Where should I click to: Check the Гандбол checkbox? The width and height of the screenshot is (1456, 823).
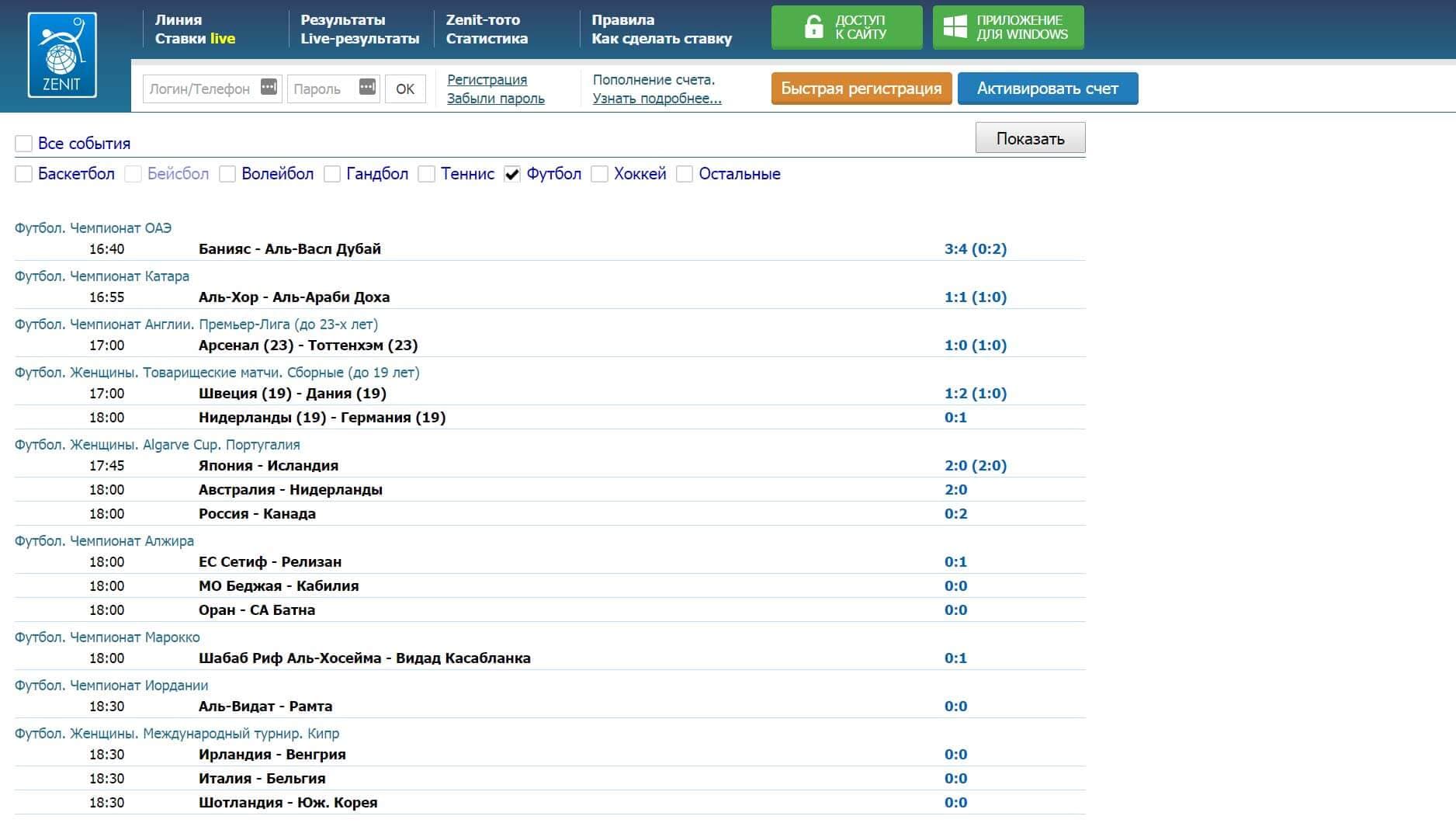pyautogui.click(x=331, y=174)
